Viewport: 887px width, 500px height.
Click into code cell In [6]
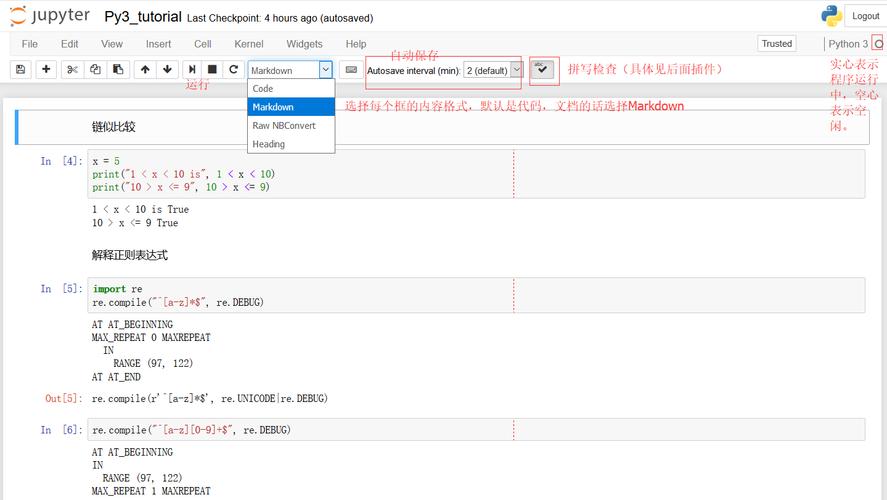[476, 430]
